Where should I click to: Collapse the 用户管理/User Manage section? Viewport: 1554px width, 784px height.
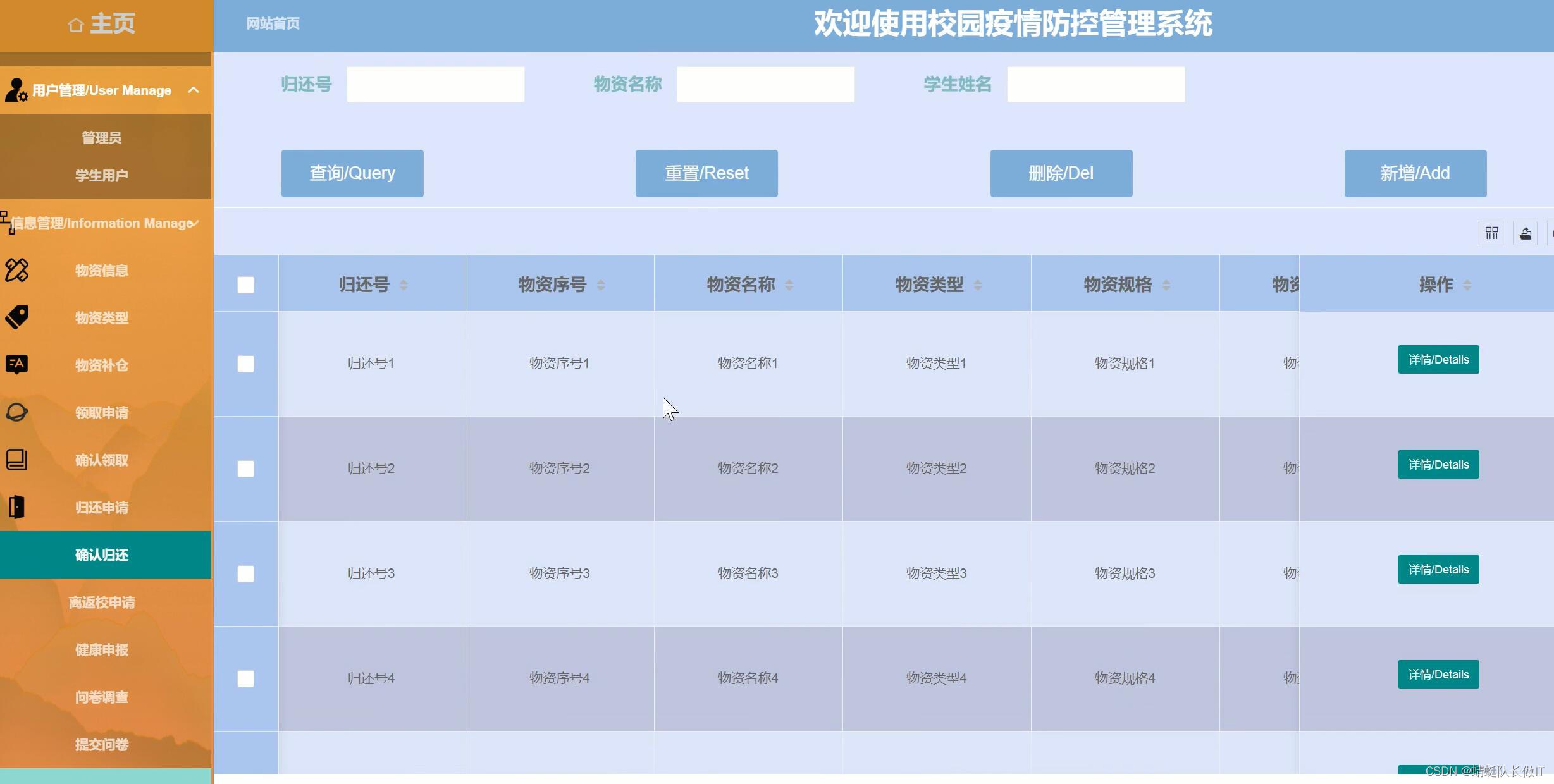[x=194, y=90]
